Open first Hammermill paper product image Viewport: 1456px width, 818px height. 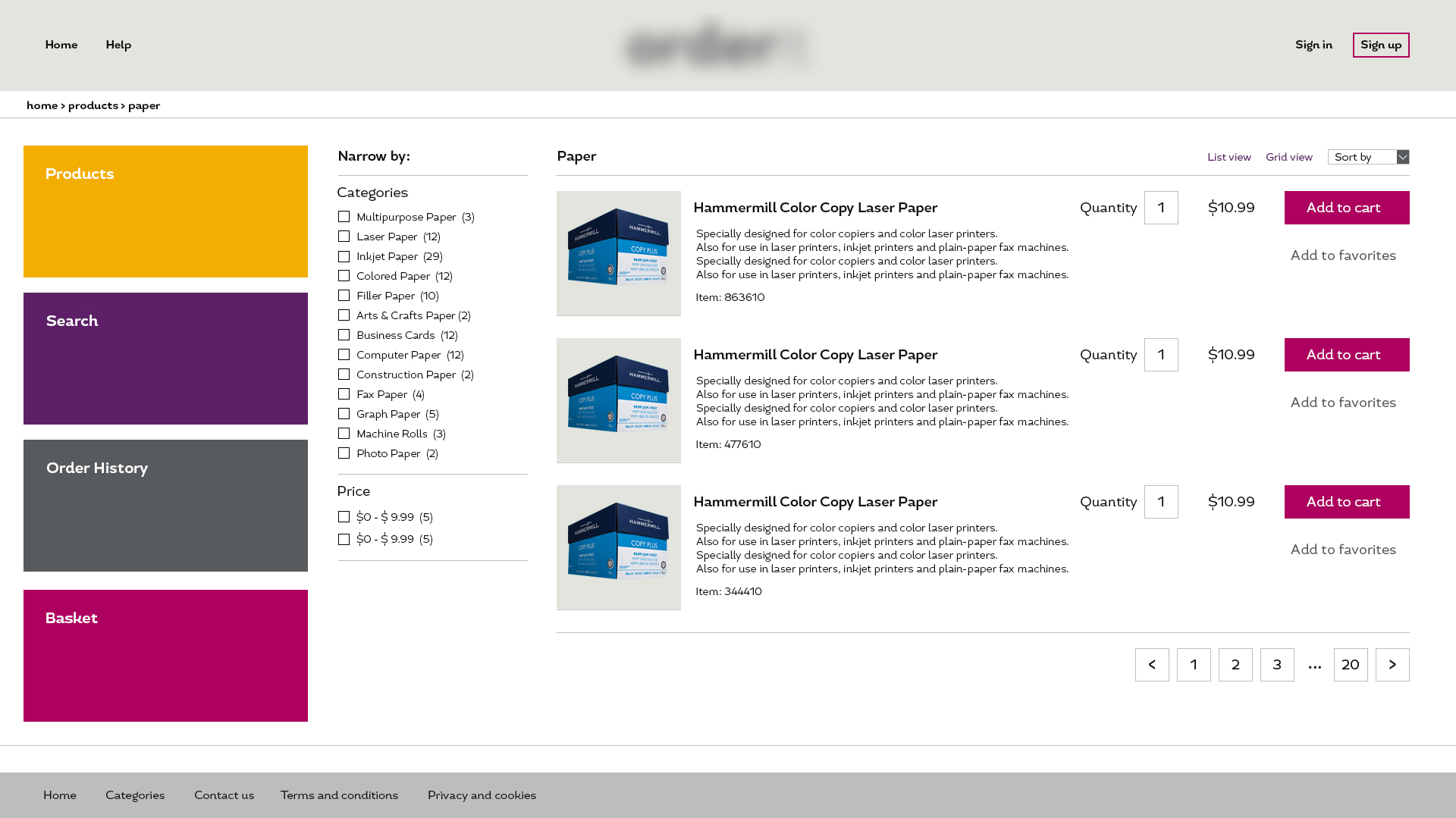coord(618,253)
